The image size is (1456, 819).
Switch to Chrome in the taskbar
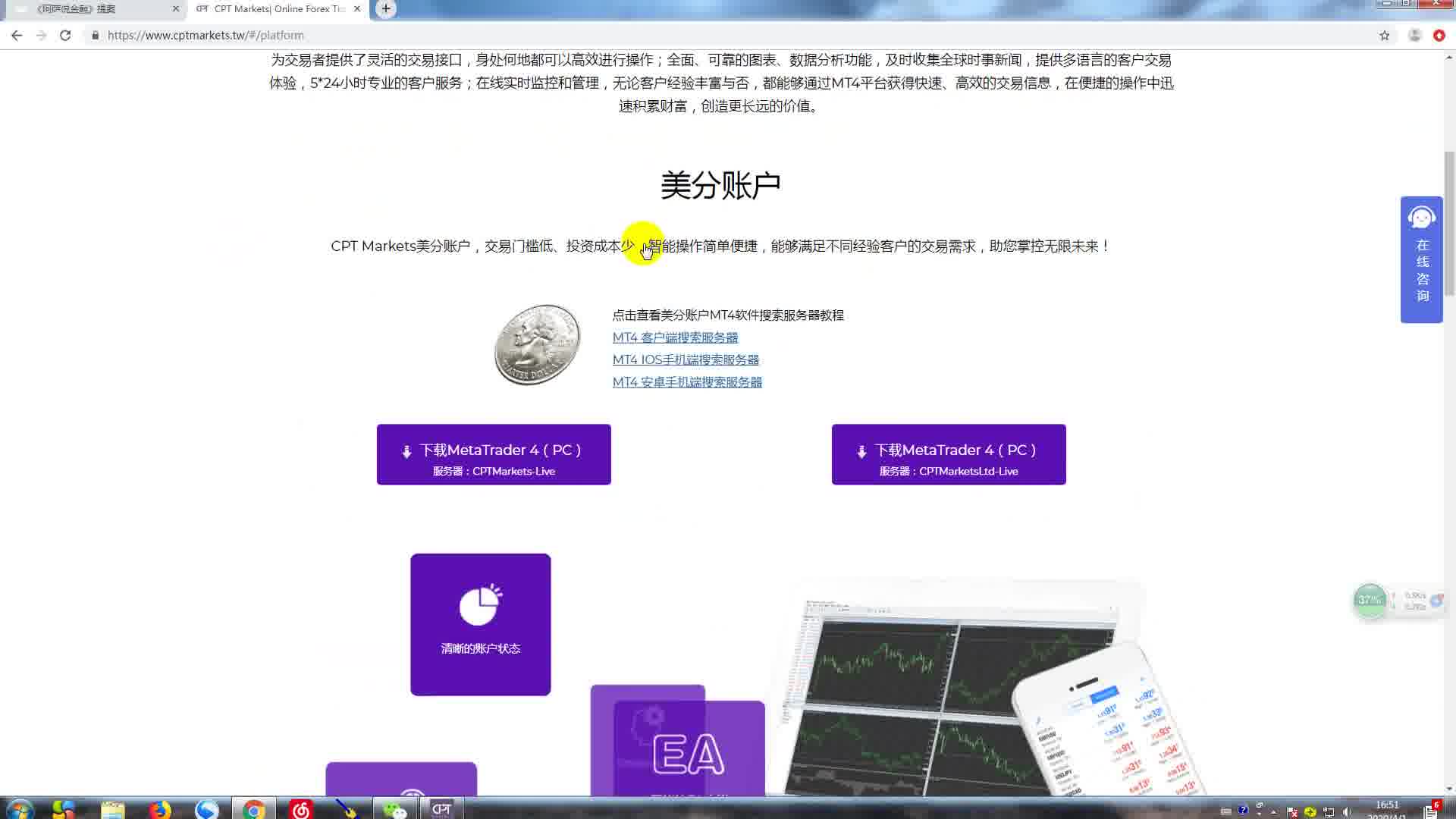click(x=253, y=809)
